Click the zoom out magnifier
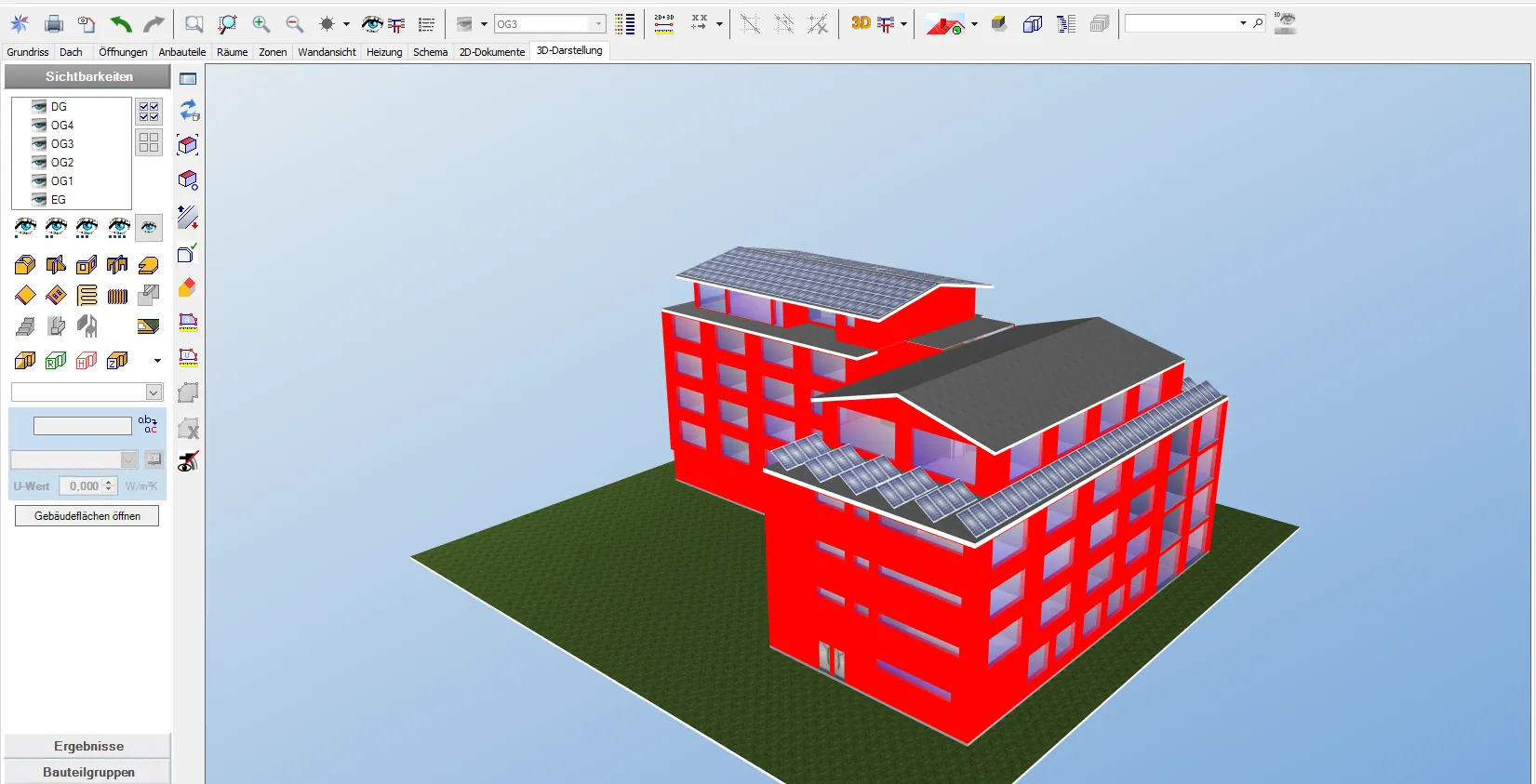Viewport: 1536px width, 784px height. tap(295, 24)
